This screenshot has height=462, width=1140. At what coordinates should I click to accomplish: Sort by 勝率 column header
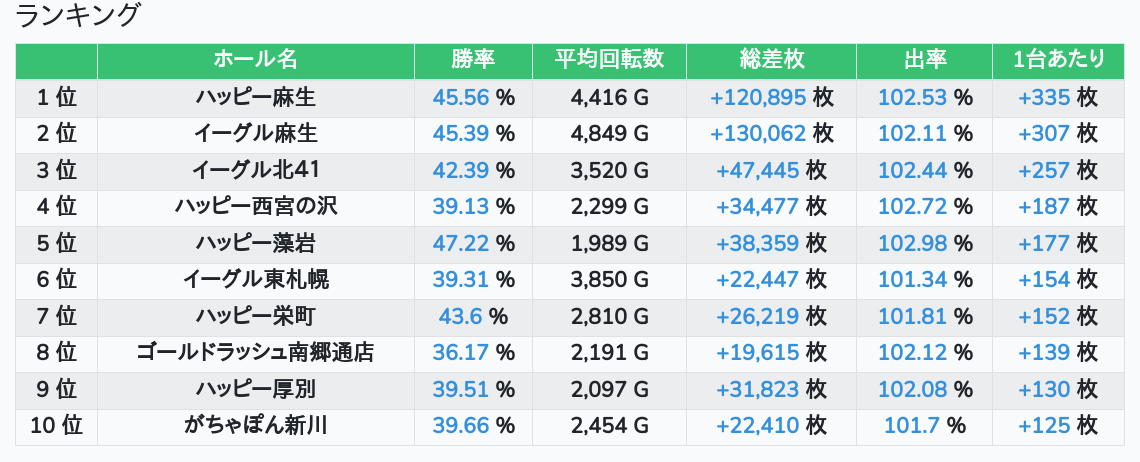pos(473,60)
